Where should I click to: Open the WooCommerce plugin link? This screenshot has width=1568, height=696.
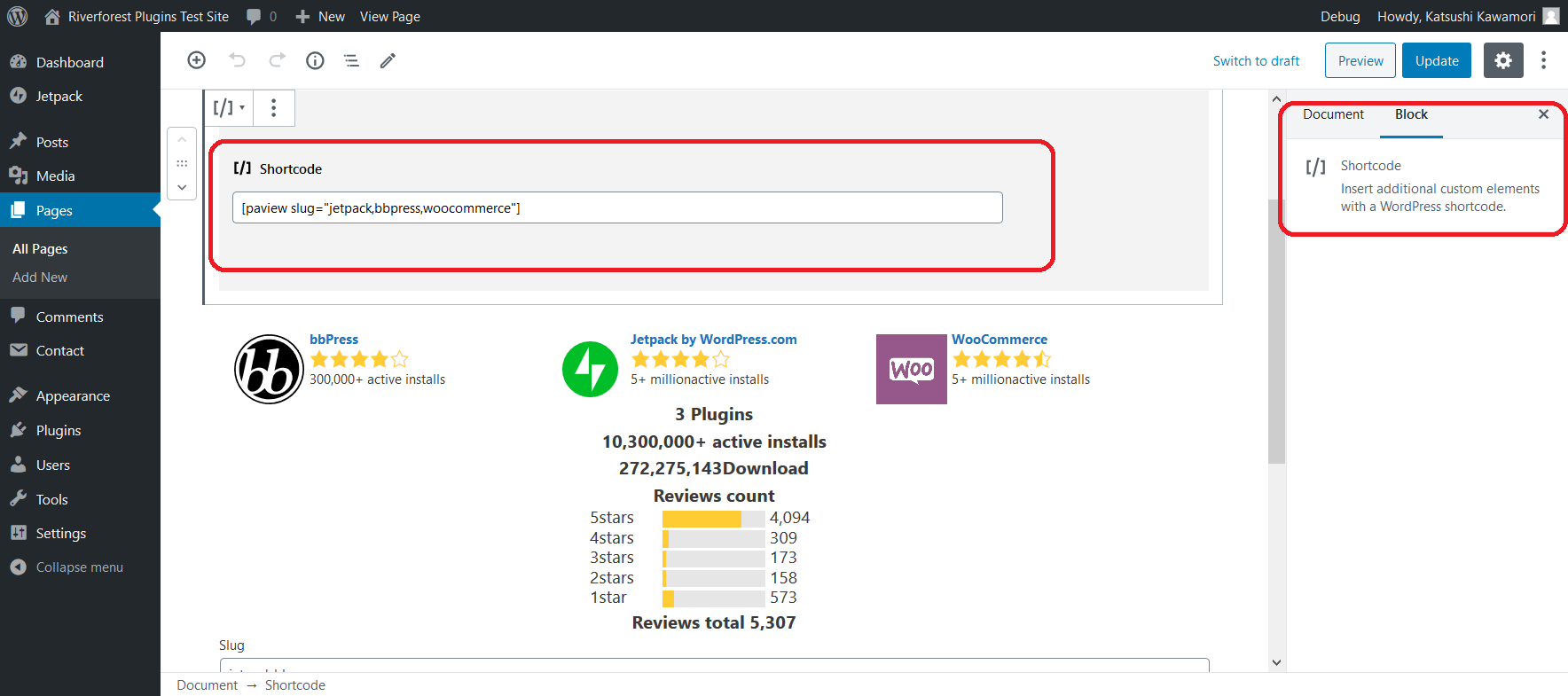[x=1000, y=340]
